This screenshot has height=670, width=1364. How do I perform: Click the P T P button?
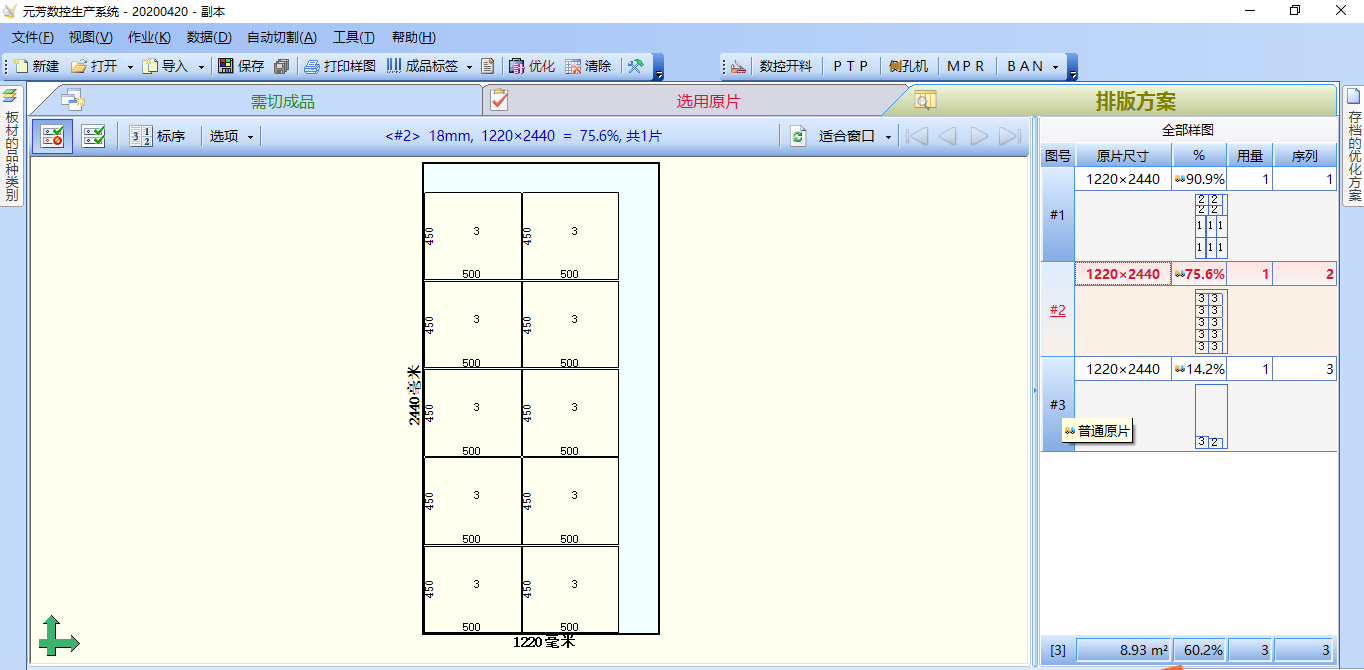851,66
